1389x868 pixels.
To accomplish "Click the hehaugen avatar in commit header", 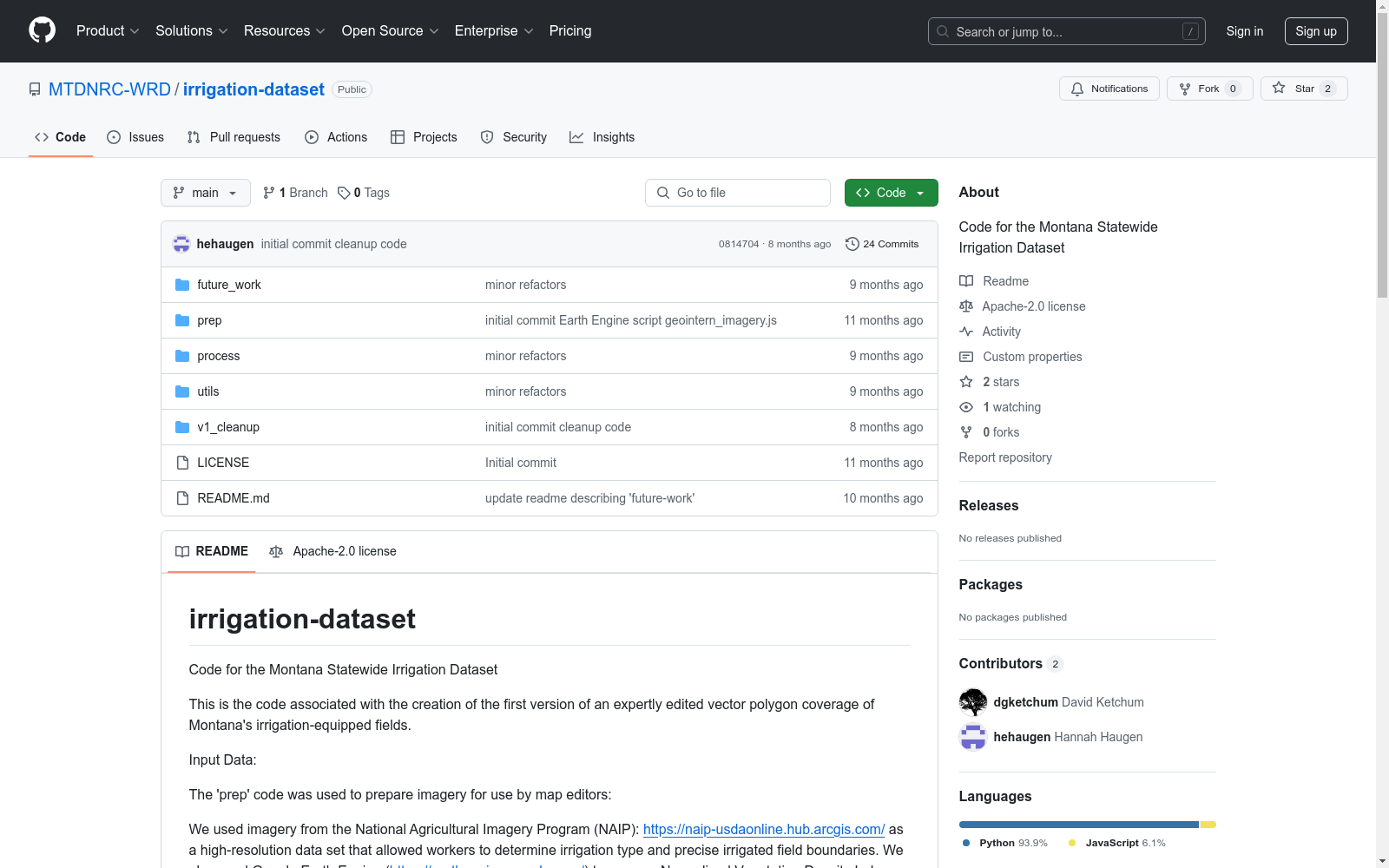I will (181, 244).
